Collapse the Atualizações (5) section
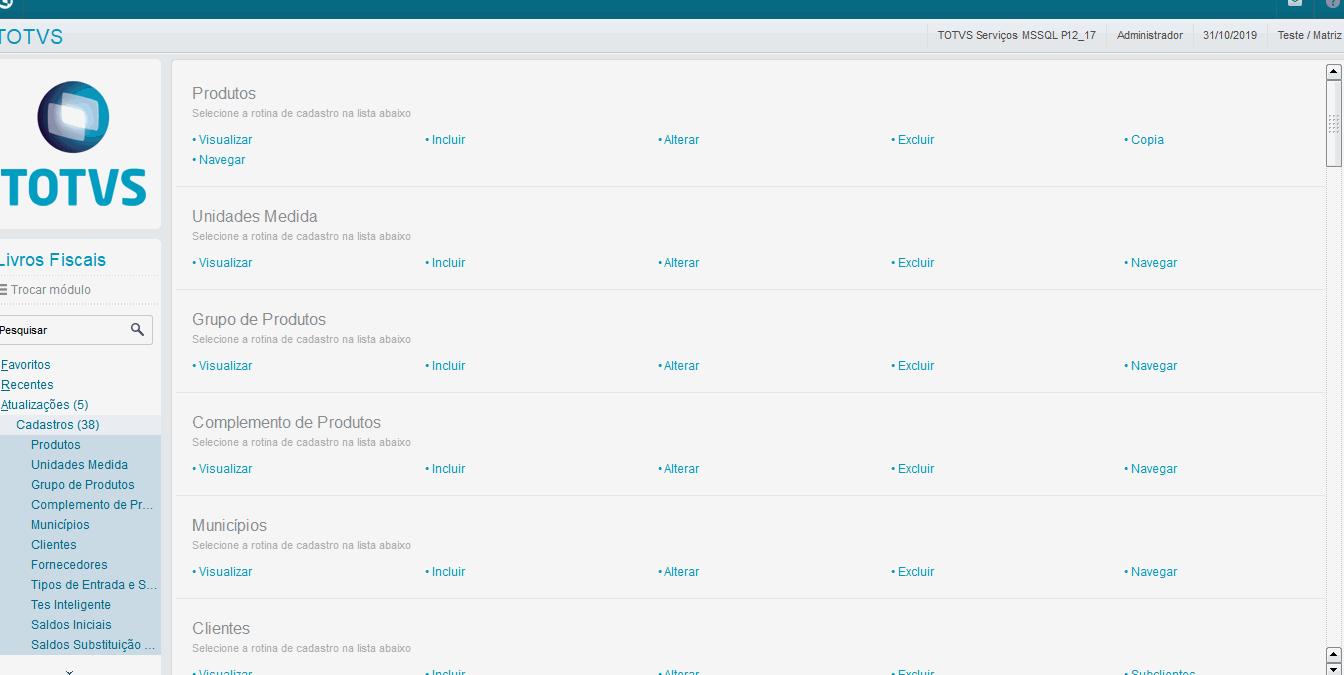This screenshot has width=1344, height=675. [x=44, y=405]
